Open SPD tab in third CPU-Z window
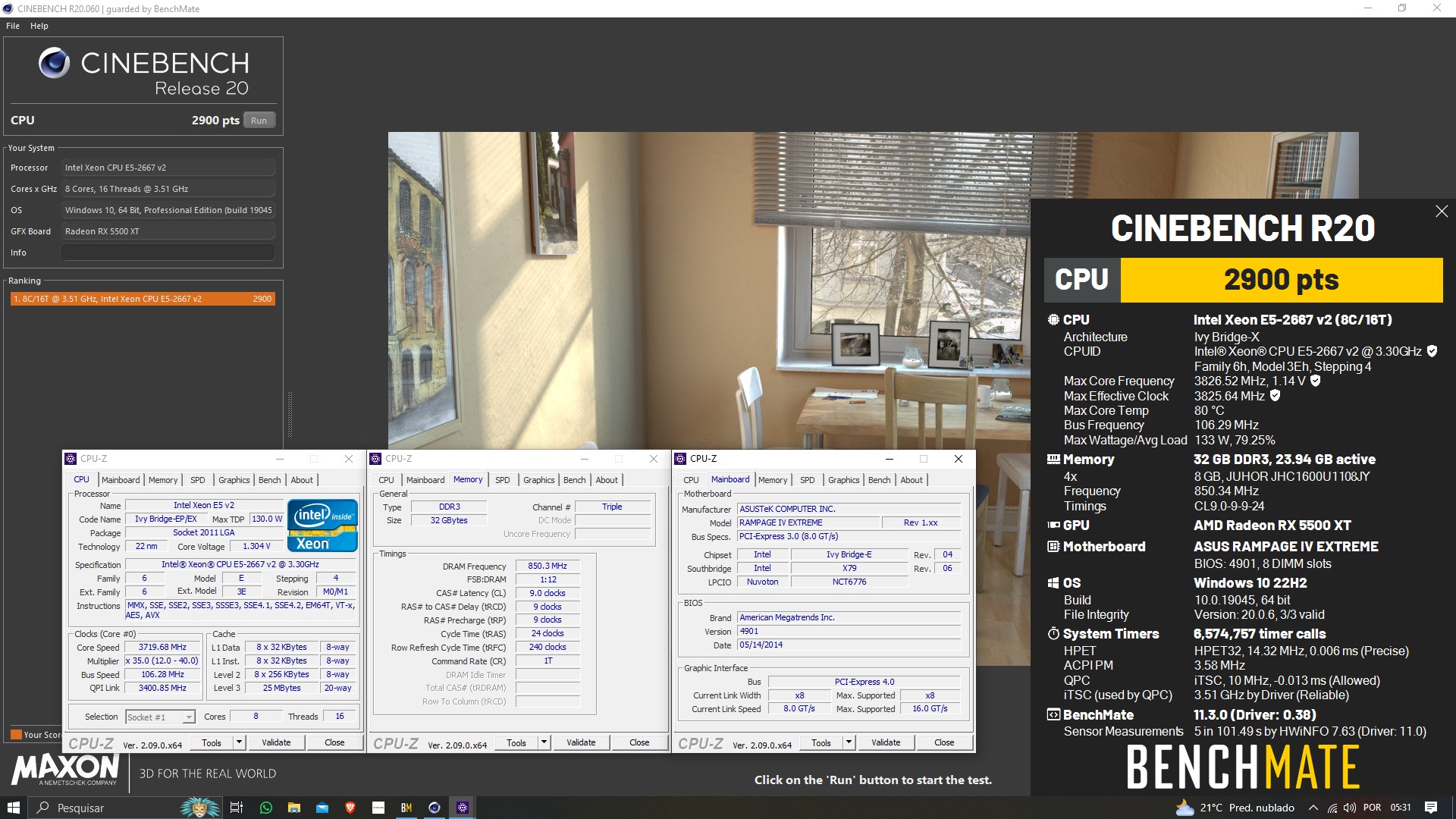Screen dimensions: 1456x819 click(808, 480)
